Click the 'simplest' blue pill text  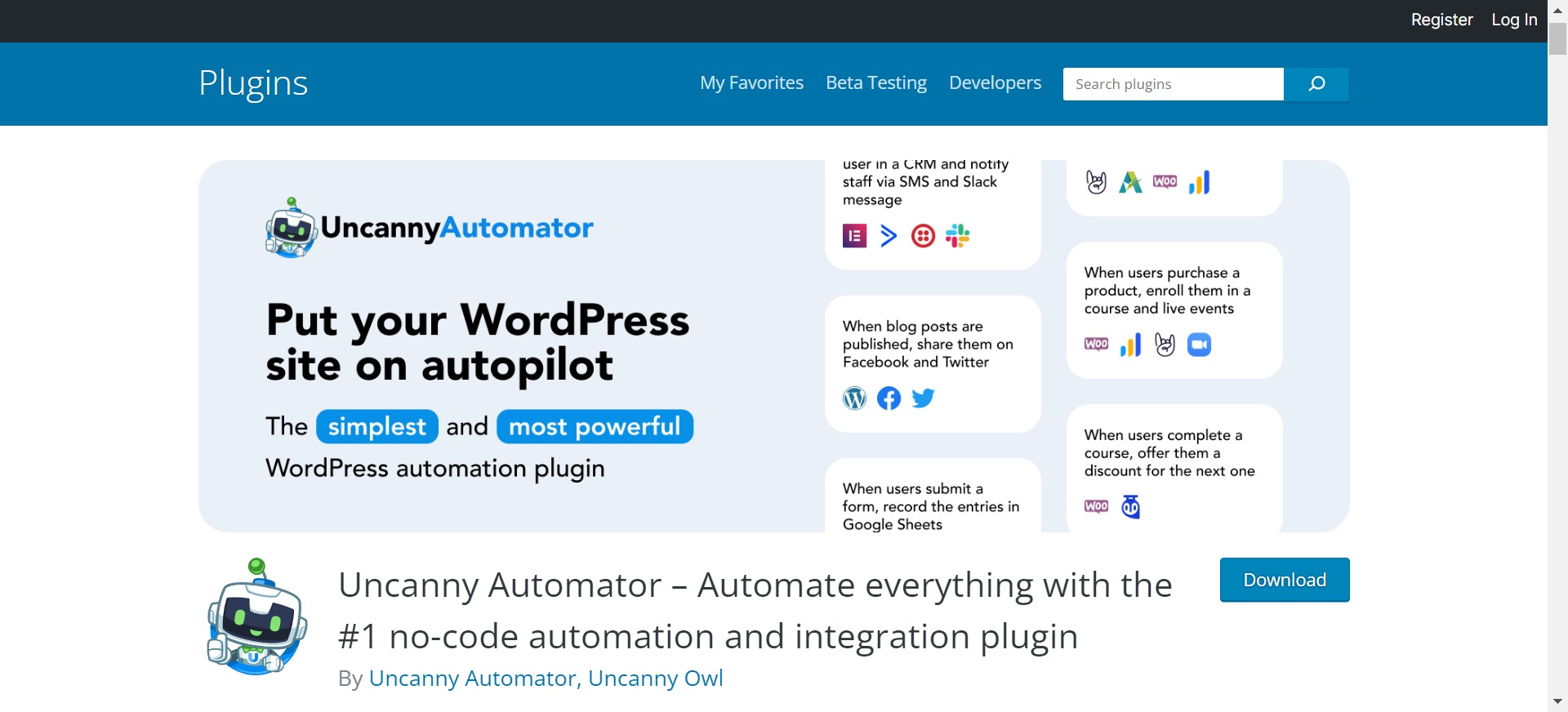[x=377, y=426]
